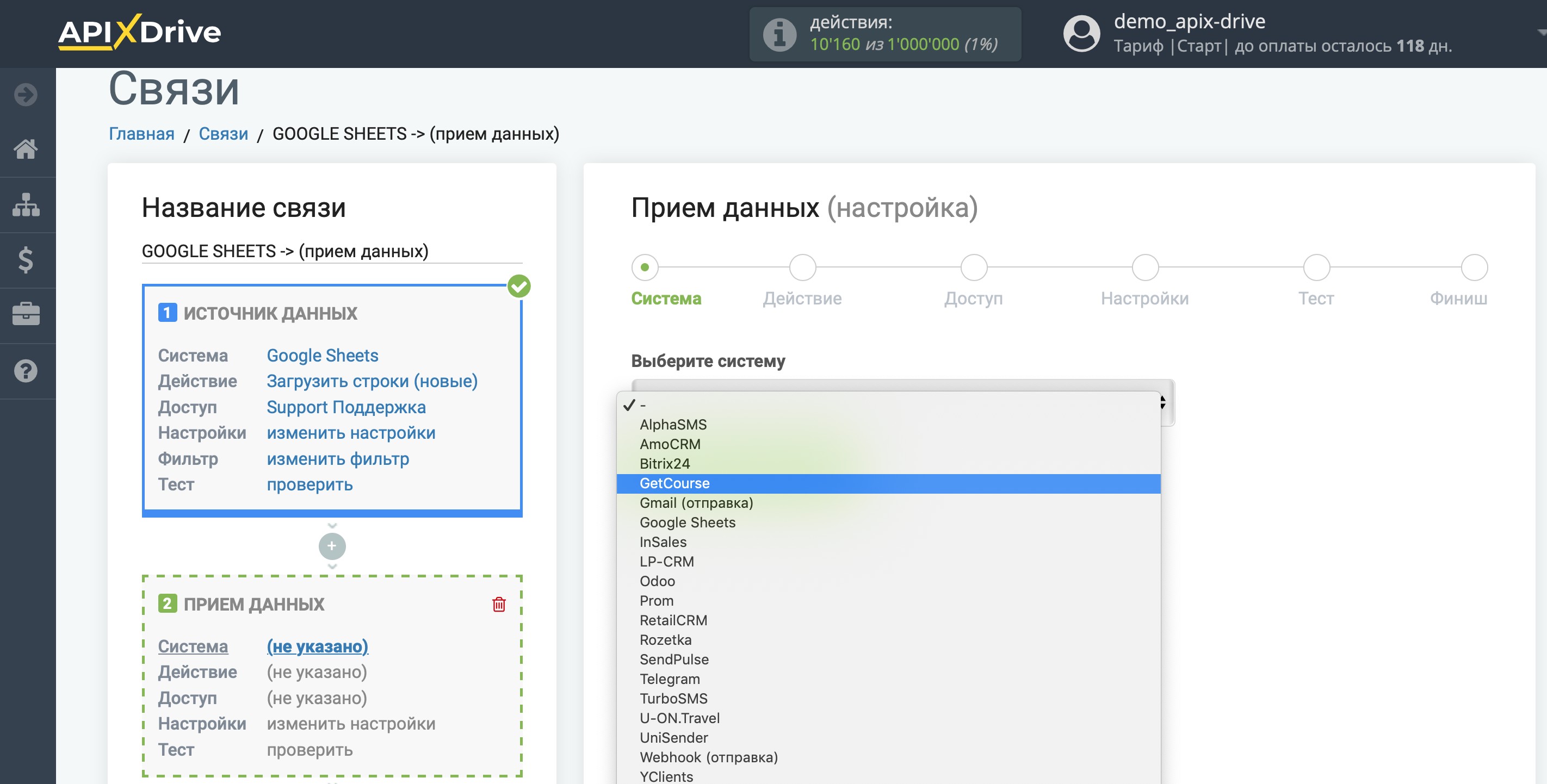Click the green checkmark on data source block

point(519,287)
